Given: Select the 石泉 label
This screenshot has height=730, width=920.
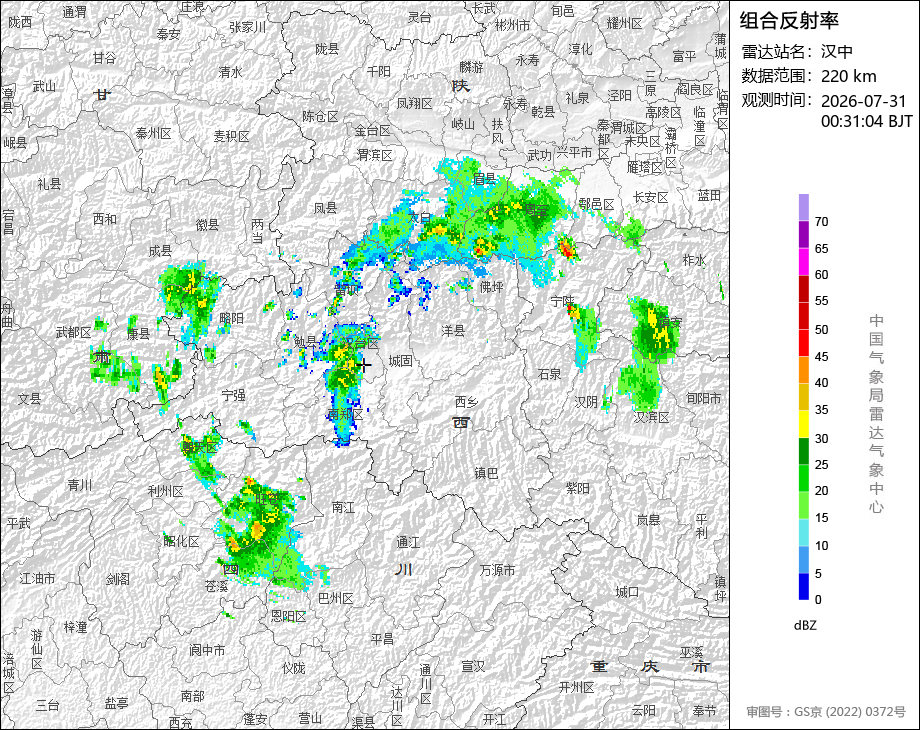Looking at the screenshot, I should 550,374.
